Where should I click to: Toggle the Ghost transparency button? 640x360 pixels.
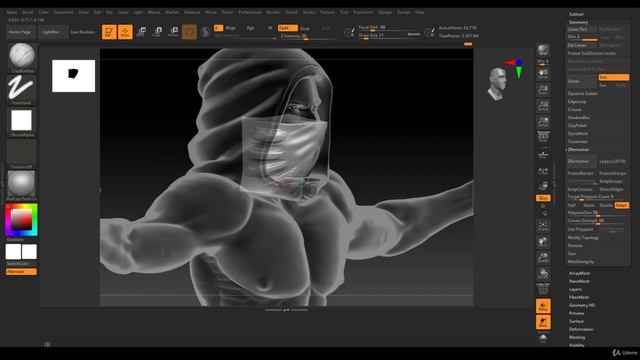[543, 322]
